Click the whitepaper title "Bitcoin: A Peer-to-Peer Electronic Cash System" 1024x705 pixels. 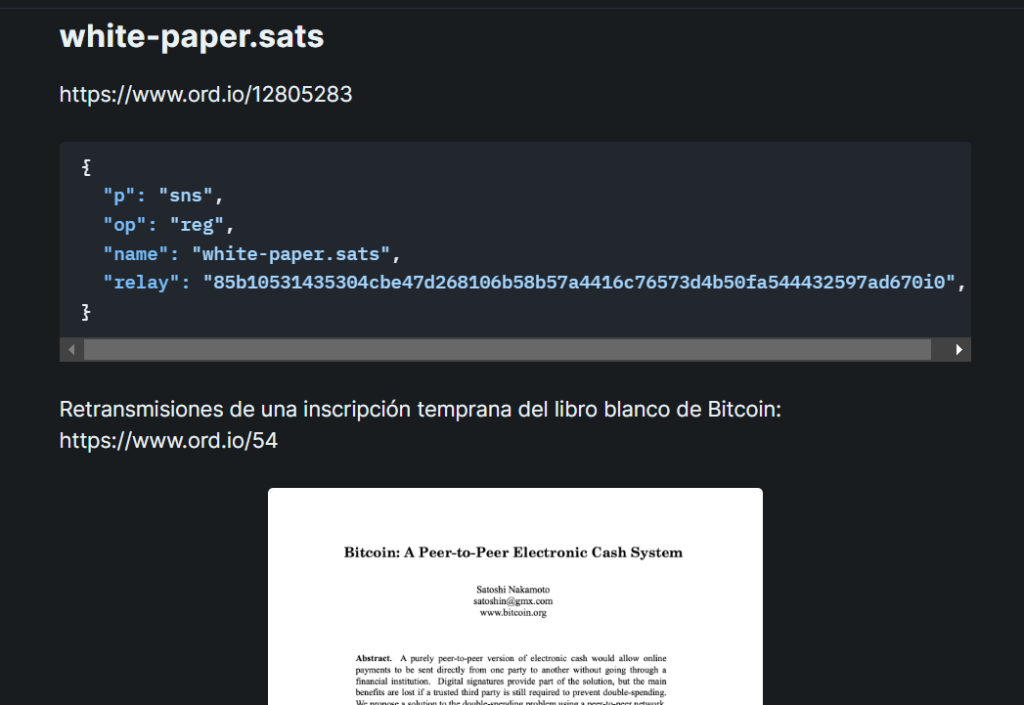[x=513, y=552]
